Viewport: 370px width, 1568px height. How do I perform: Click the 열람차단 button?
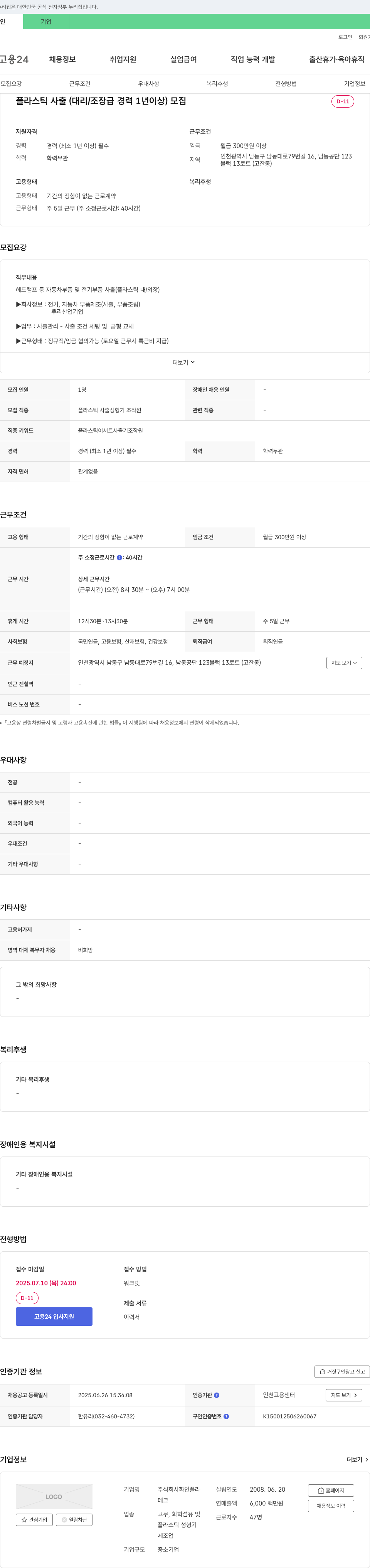pos(74,1520)
